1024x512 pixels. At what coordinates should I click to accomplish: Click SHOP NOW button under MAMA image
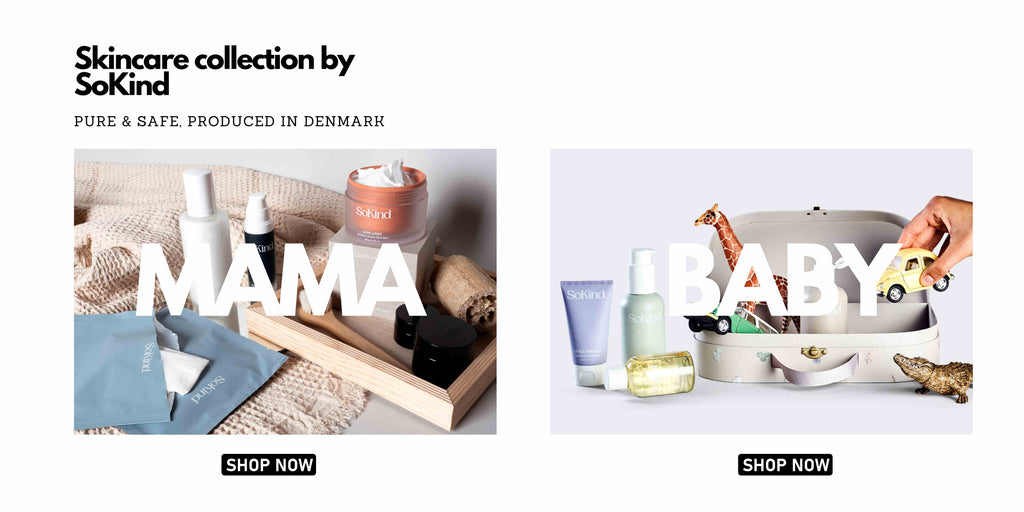268,465
